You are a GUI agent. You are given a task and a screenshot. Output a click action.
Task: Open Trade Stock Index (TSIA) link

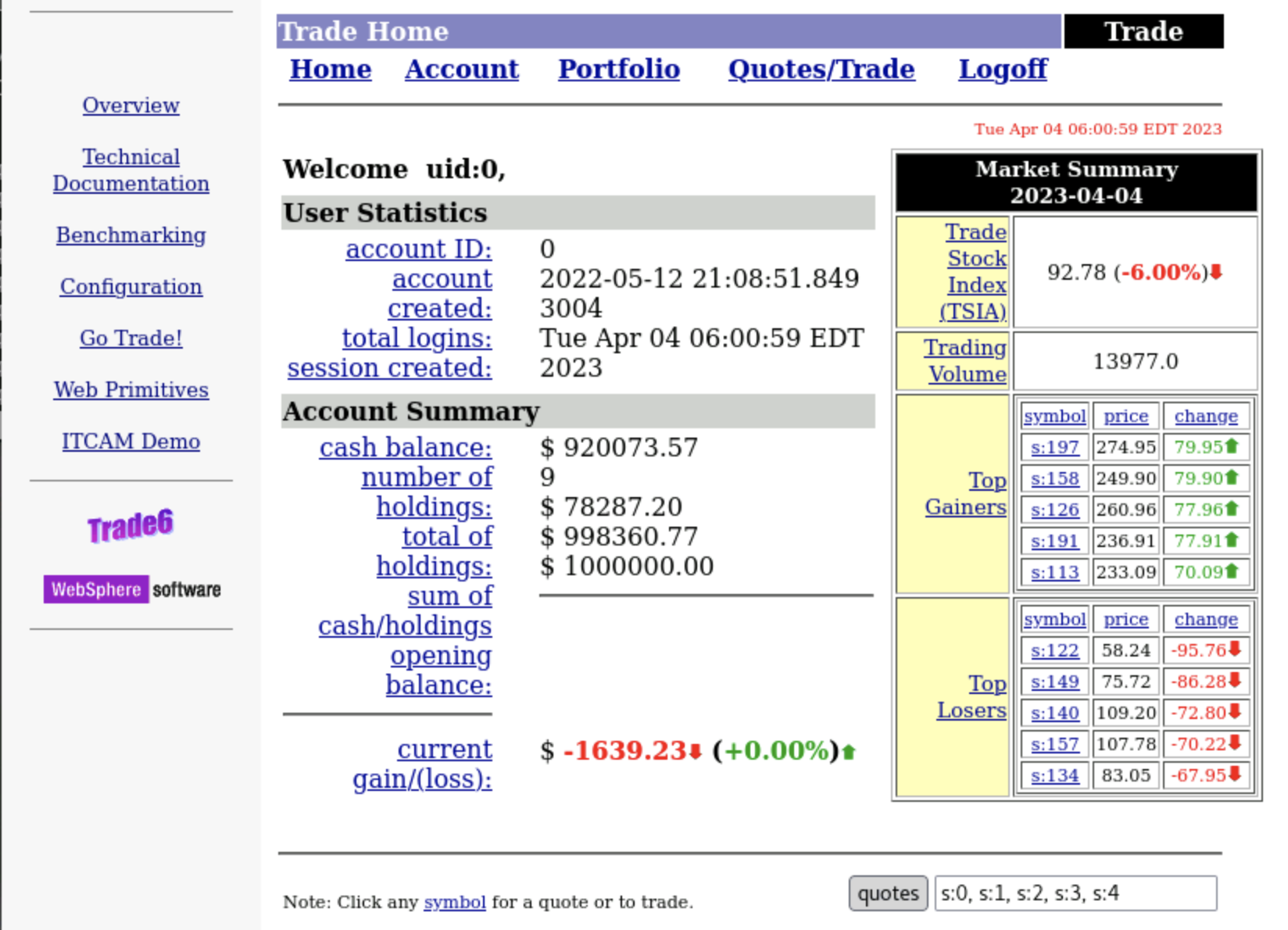(973, 271)
